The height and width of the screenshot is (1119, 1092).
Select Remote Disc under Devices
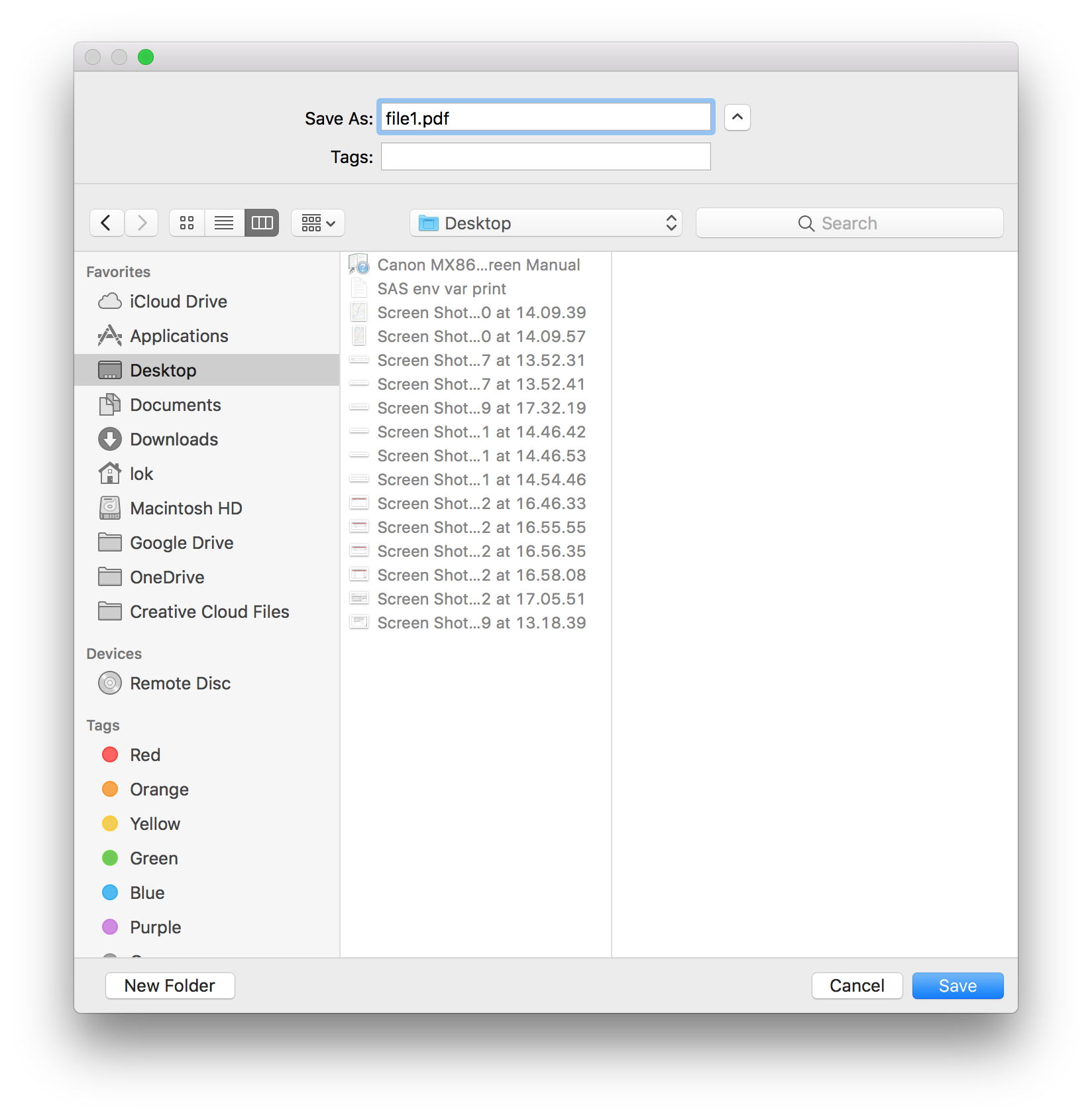(x=207, y=683)
